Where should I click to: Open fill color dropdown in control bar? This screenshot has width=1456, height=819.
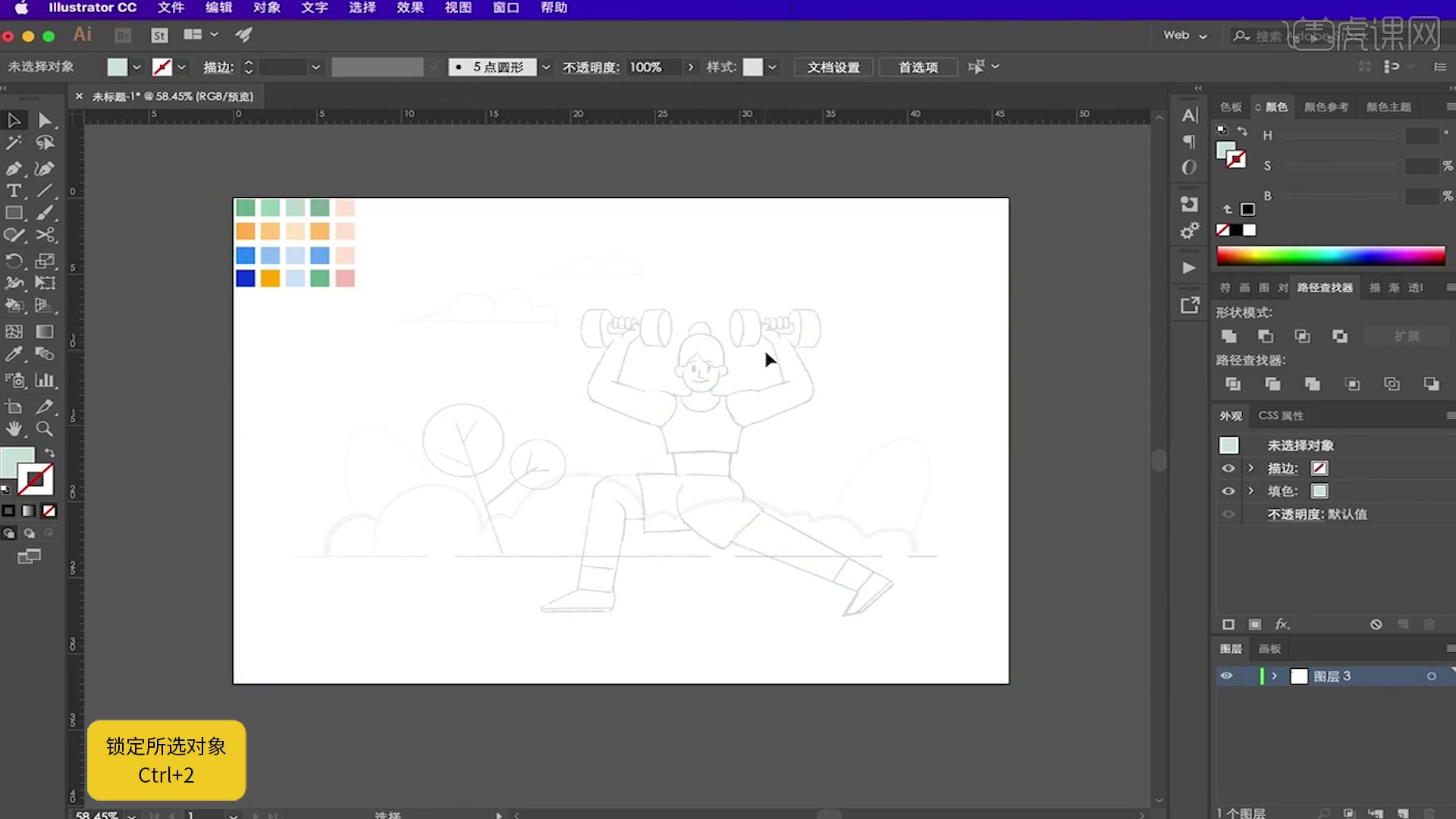[136, 67]
